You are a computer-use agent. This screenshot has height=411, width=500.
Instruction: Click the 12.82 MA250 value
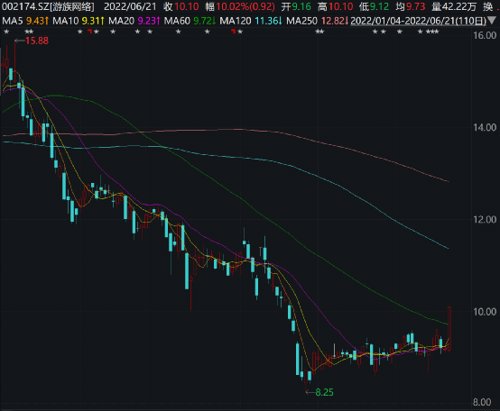coord(333,21)
